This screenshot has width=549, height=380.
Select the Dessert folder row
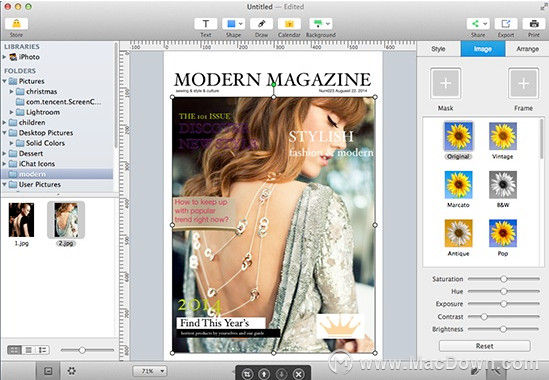(57, 153)
